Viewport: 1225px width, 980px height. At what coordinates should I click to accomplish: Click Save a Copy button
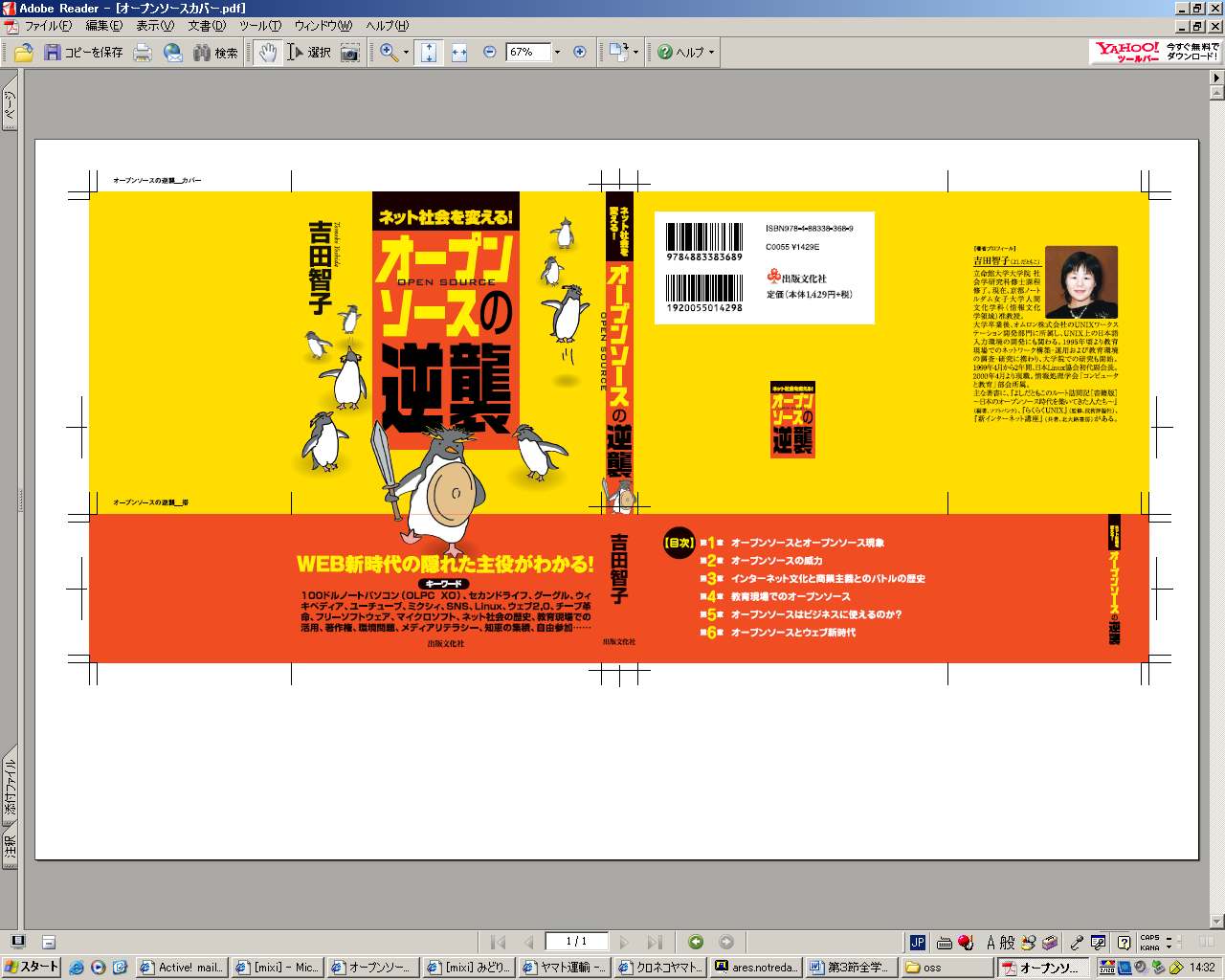pyautogui.click(x=84, y=53)
